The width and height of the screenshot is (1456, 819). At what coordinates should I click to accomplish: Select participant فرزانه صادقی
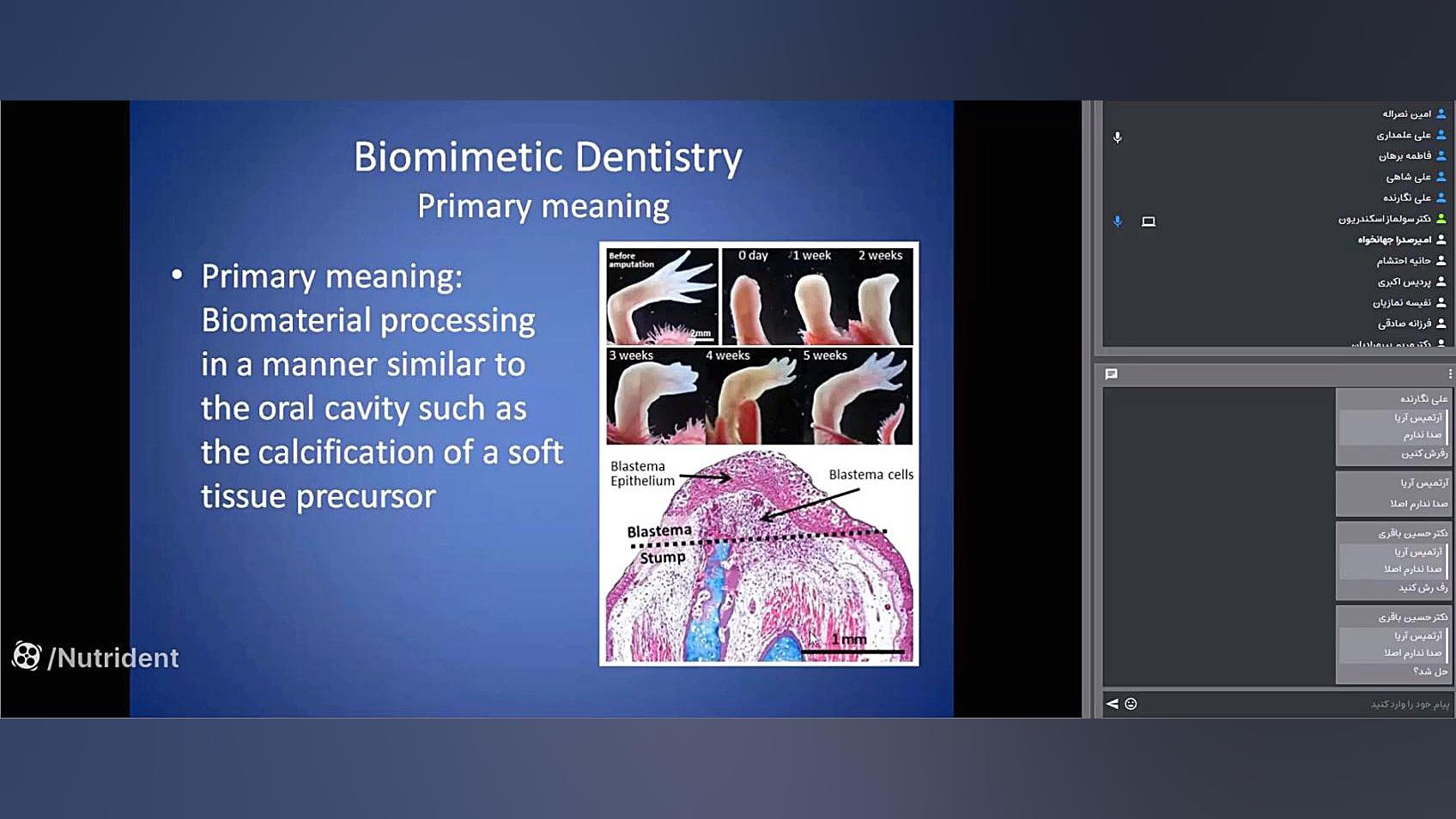tap(1404, 324)
